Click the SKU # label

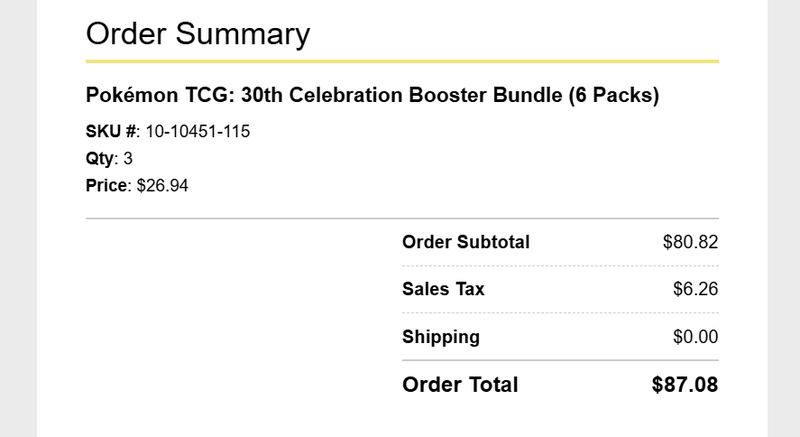[x=112, y=132]
